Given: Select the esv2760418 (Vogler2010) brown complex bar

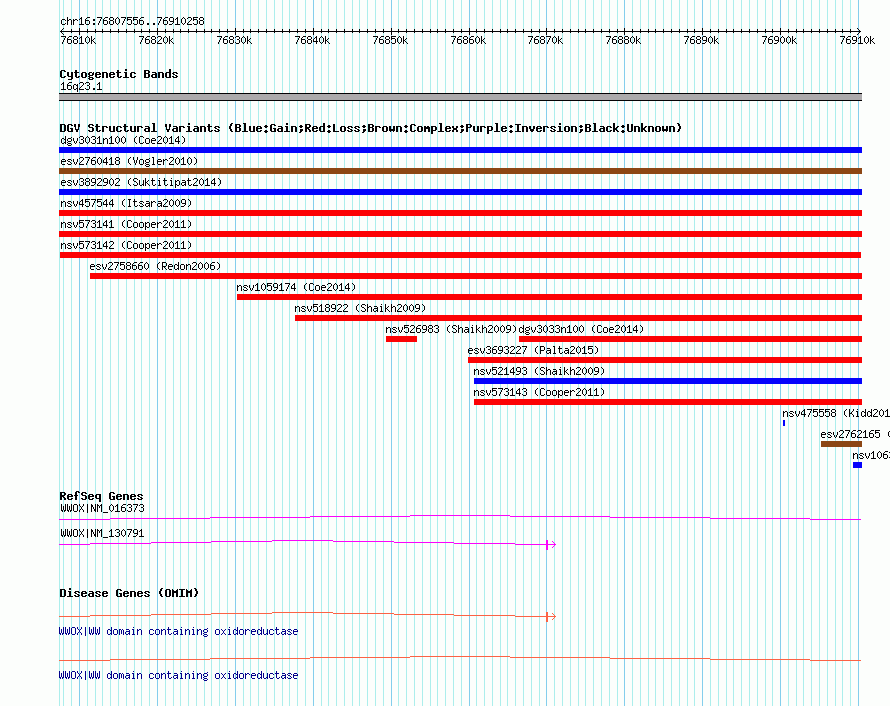Looking at the screenshot, I should coord(460,171).
